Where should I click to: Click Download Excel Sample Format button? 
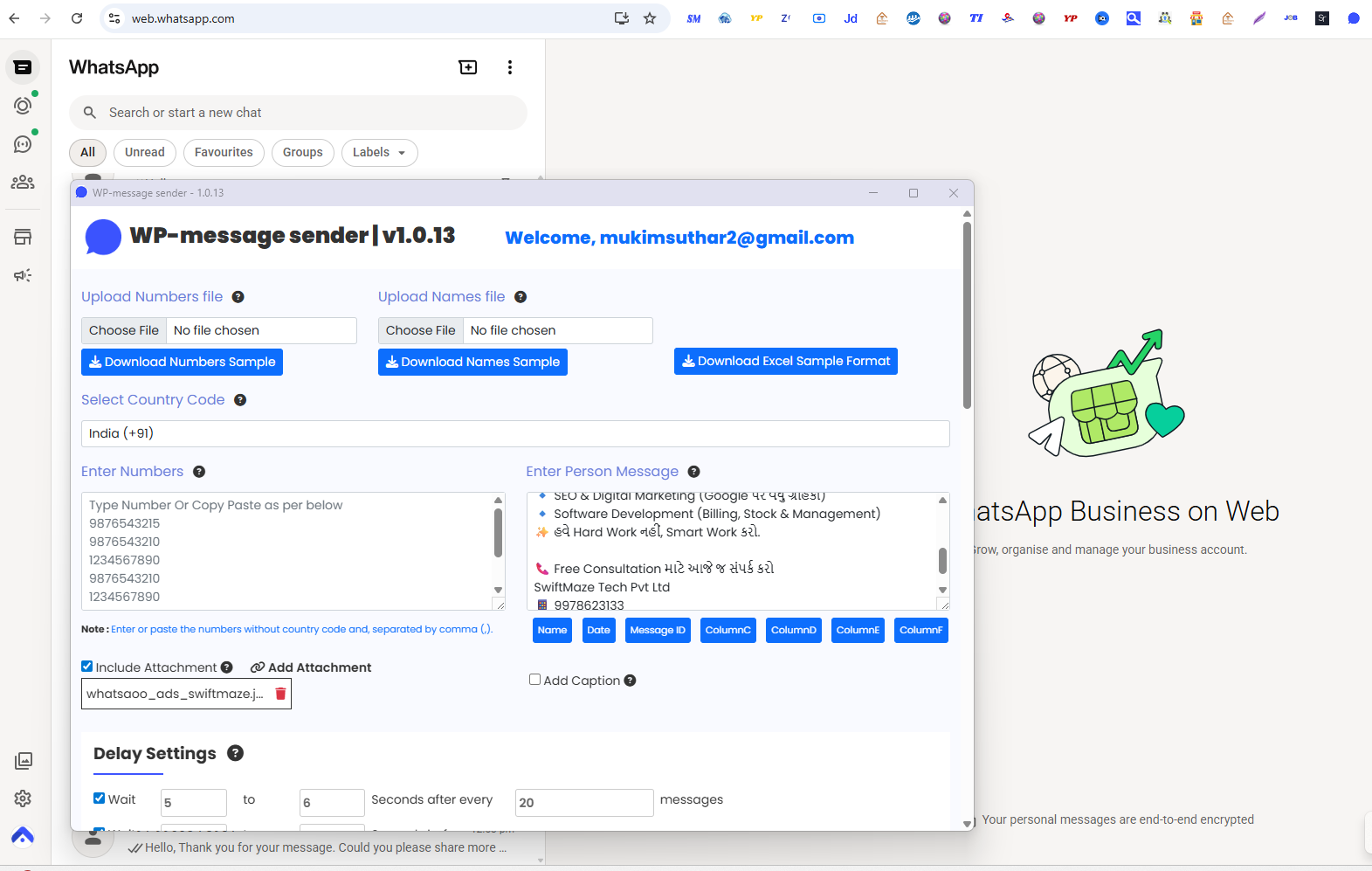coord(785,361)
